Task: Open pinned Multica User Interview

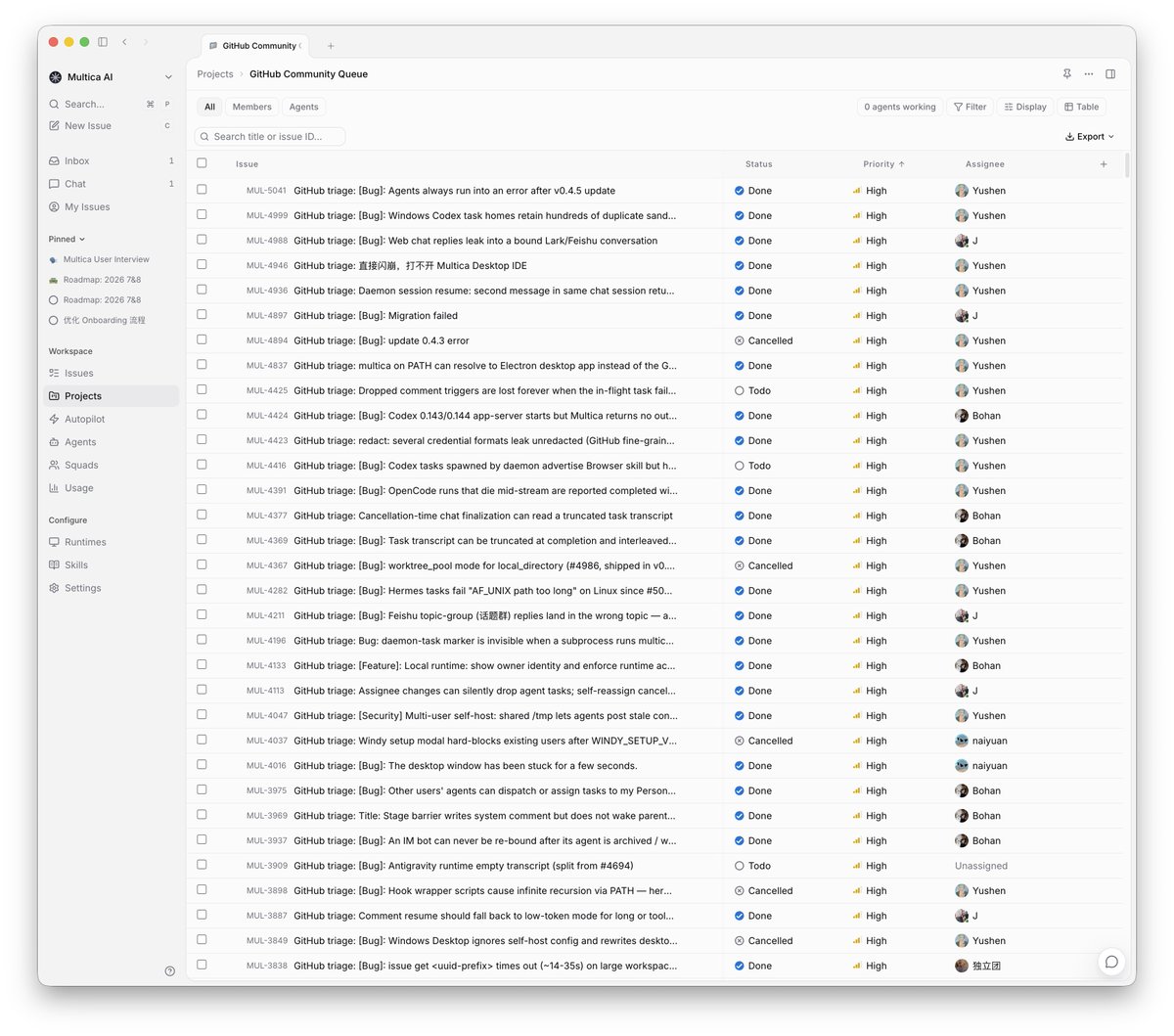Action: point(107,259)
